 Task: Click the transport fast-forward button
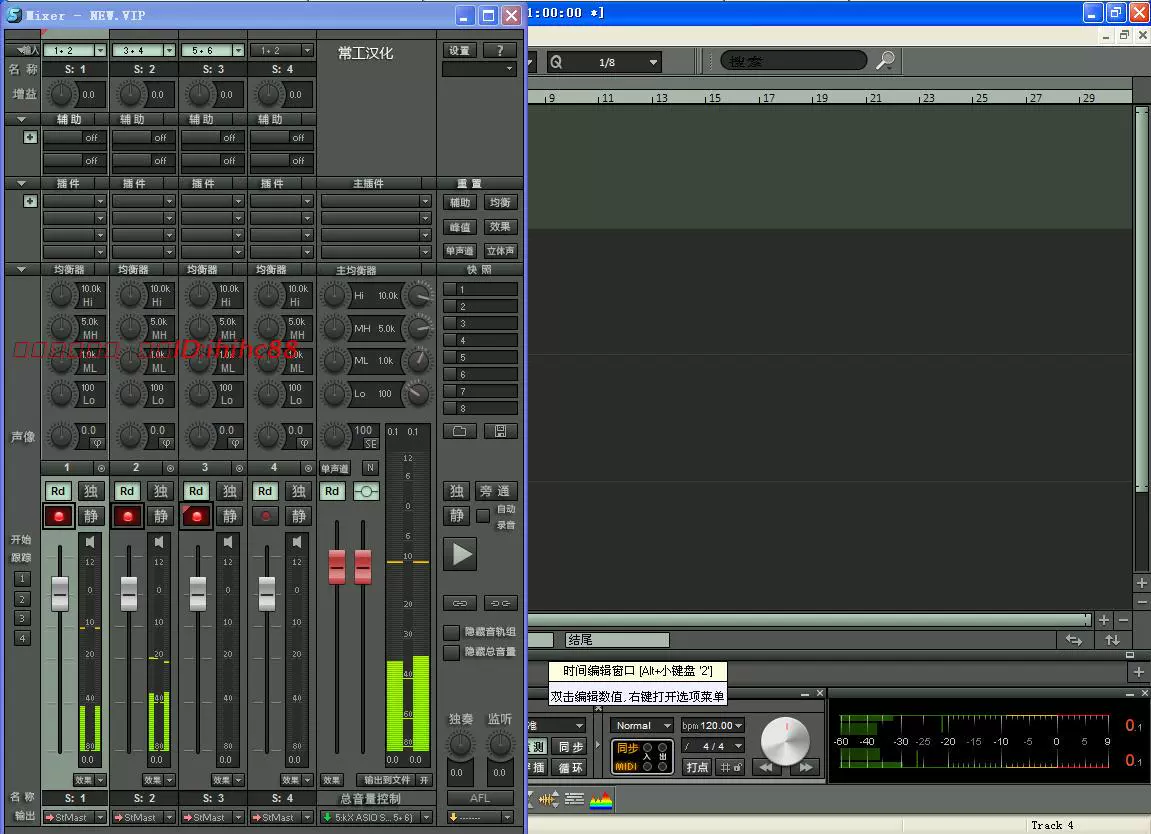806,767
